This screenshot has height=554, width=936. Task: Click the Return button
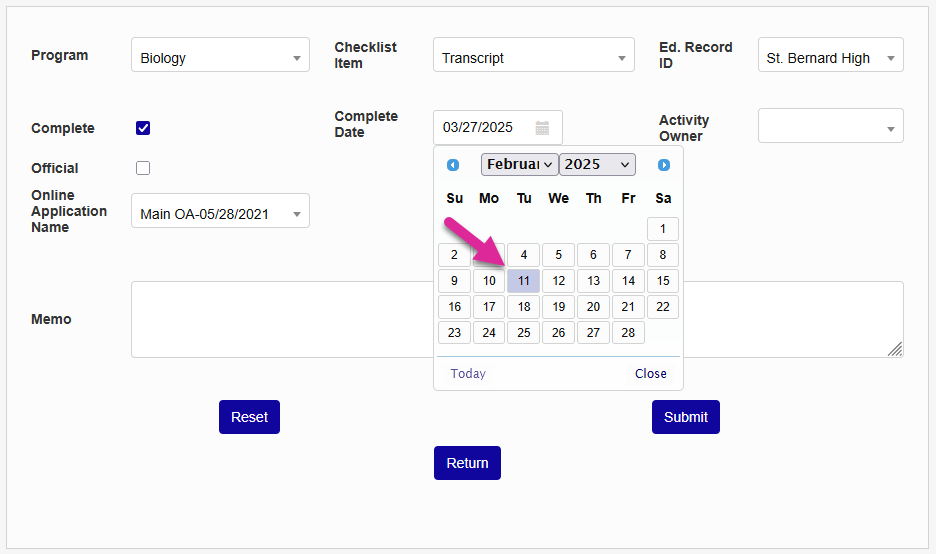[x=467, y=463]
